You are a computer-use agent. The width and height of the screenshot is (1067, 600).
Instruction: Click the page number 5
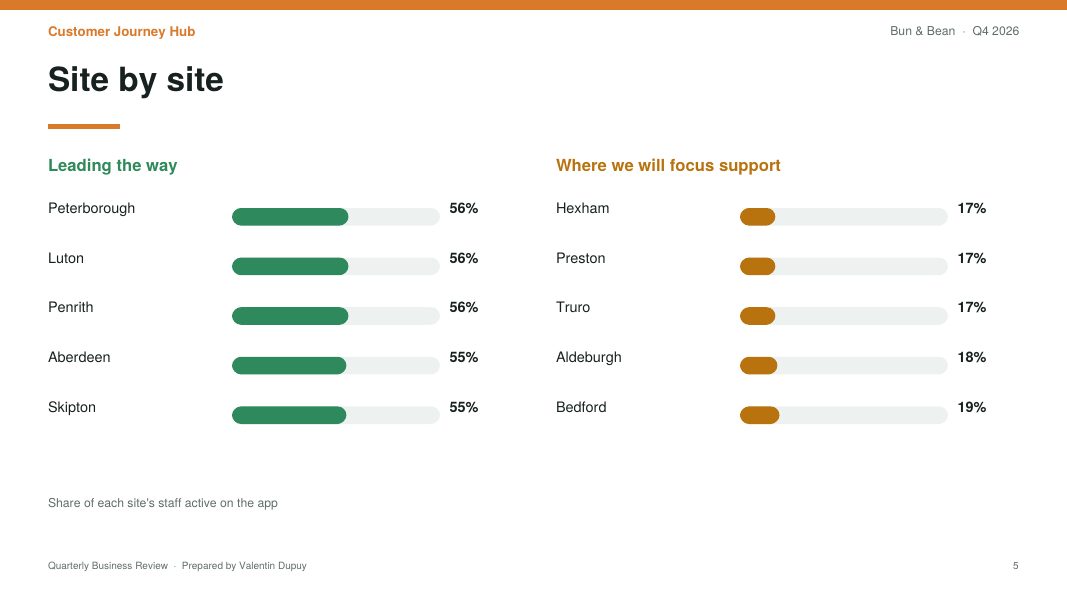click(1015, 566)
